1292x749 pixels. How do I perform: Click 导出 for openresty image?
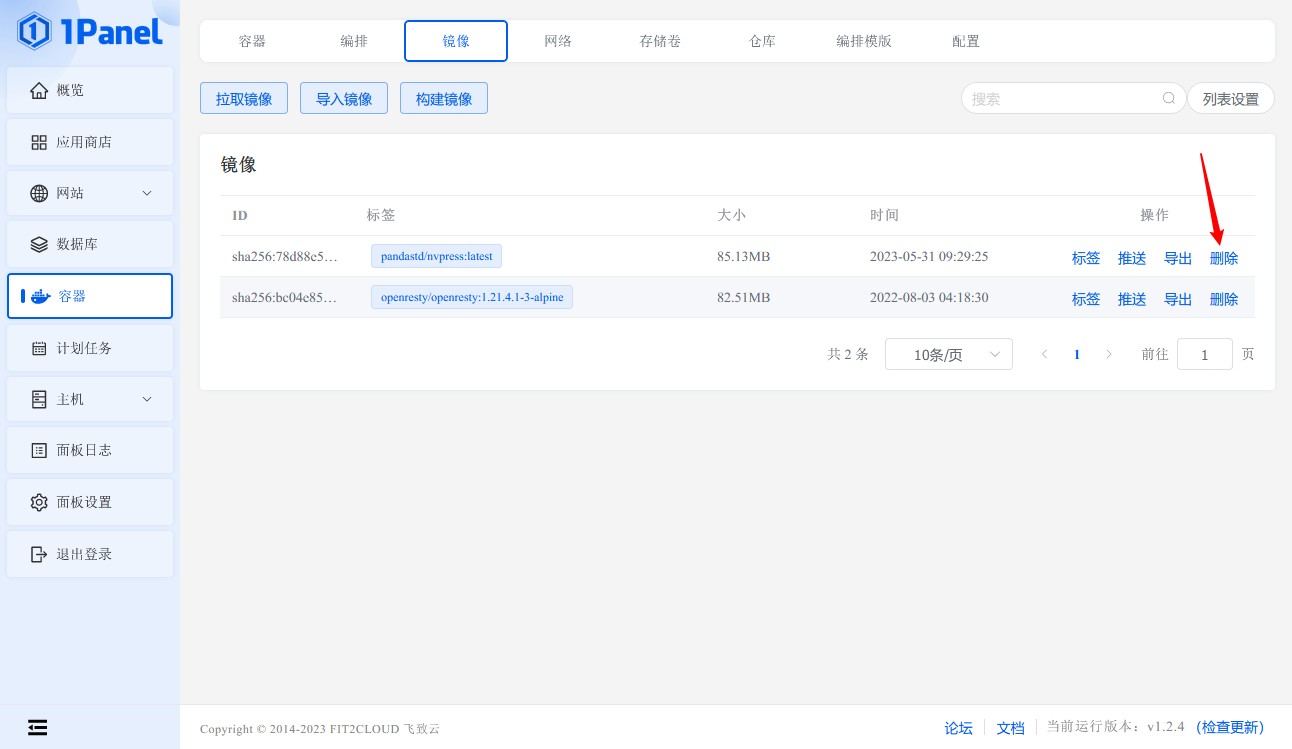pyautogui.click(x=1178, y=299)
